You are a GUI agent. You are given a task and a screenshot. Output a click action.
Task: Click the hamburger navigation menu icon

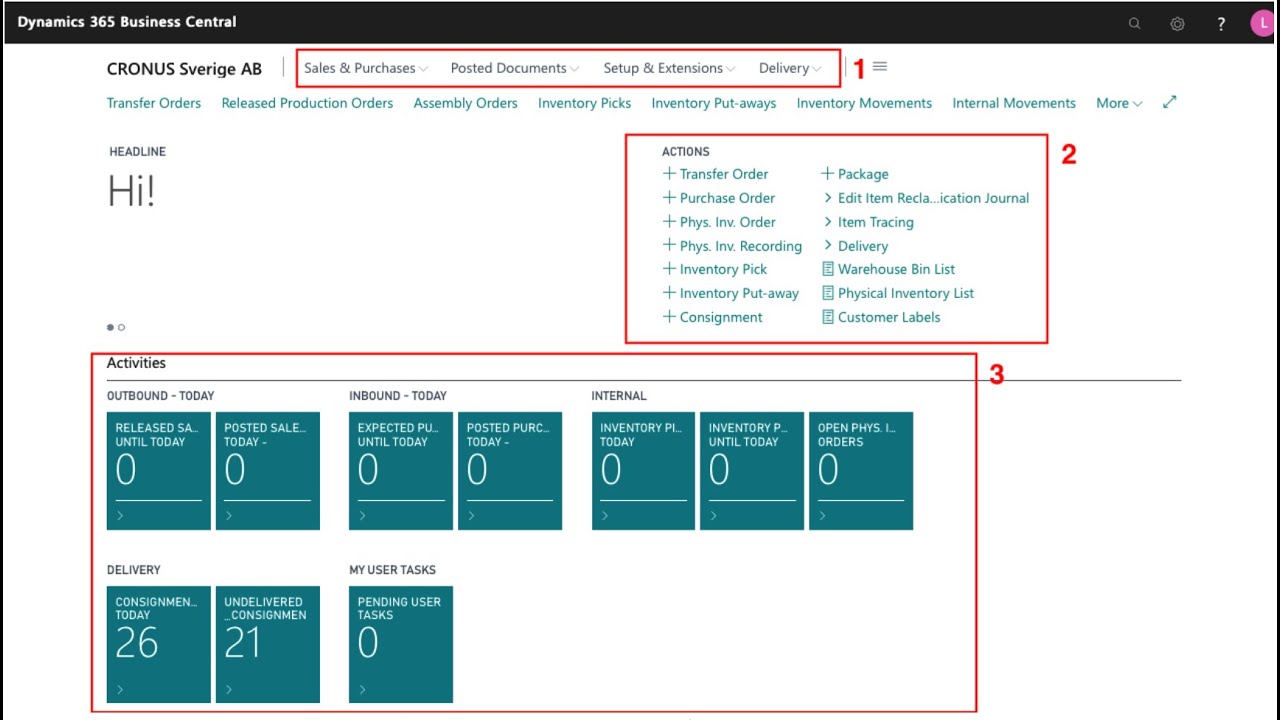click(880, 67)
